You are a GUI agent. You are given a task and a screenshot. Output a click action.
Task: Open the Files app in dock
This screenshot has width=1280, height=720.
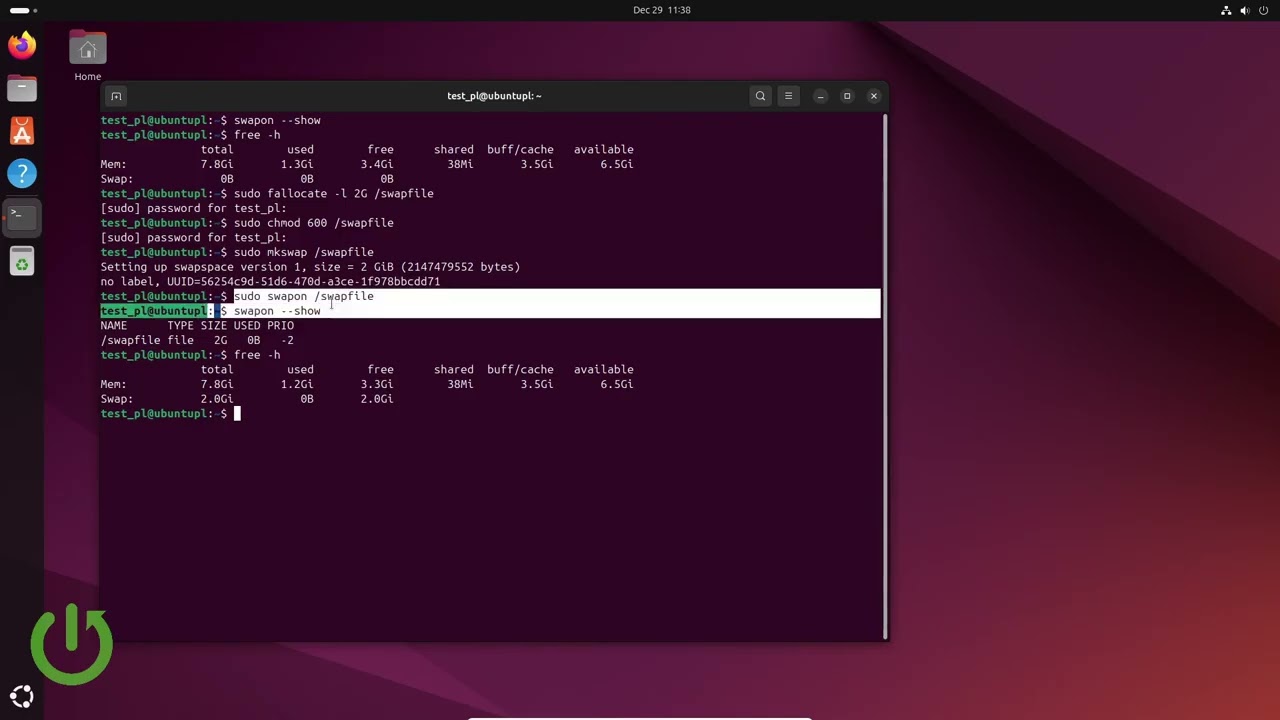point(22,88)
